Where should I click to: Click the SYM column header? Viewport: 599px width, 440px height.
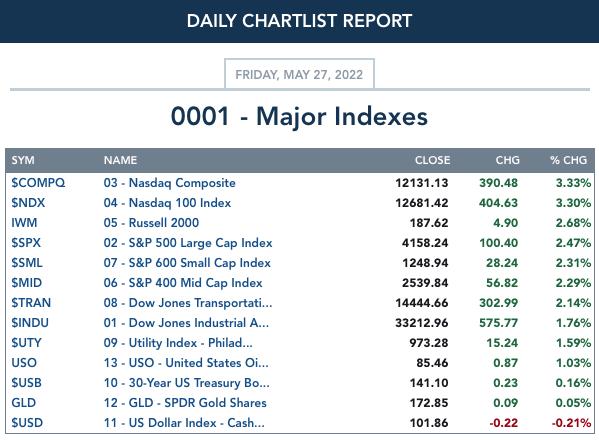[23, 160]
